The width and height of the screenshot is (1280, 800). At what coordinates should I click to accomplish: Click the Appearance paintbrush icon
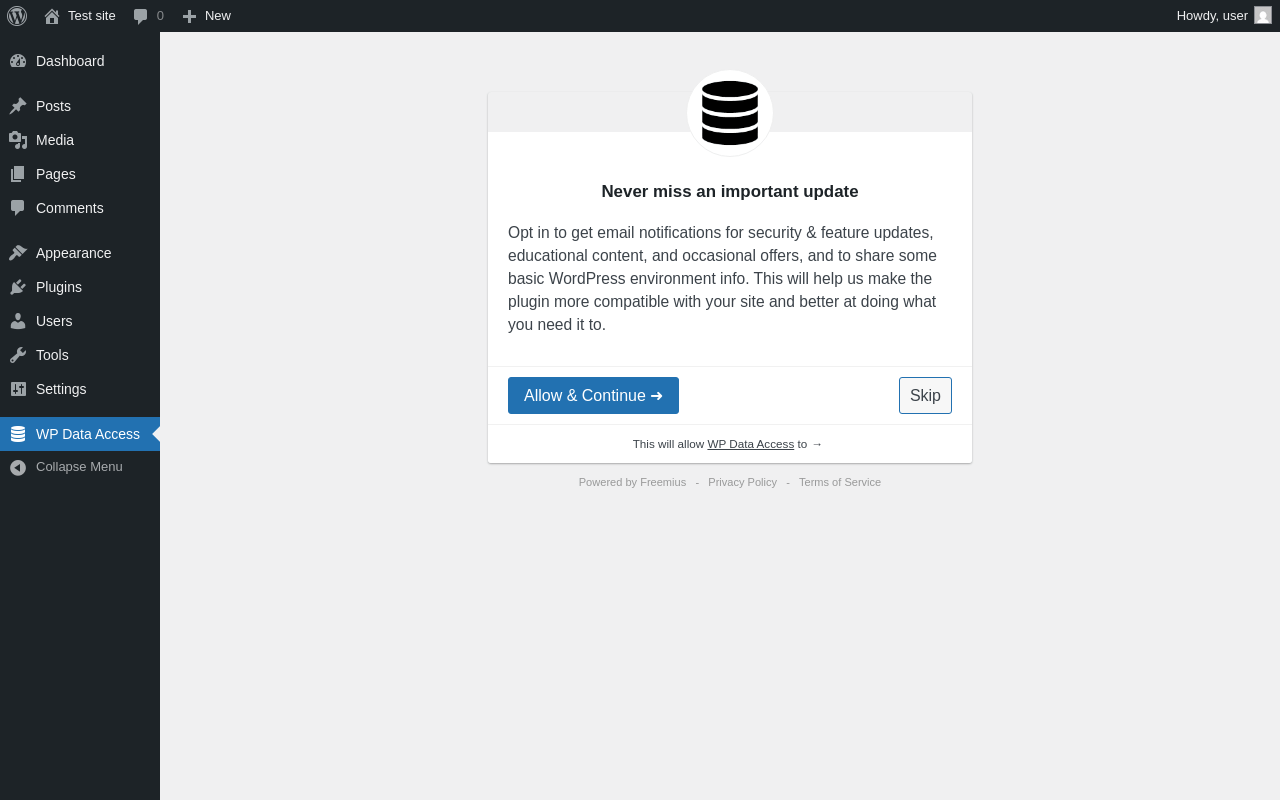coord(18,253)
